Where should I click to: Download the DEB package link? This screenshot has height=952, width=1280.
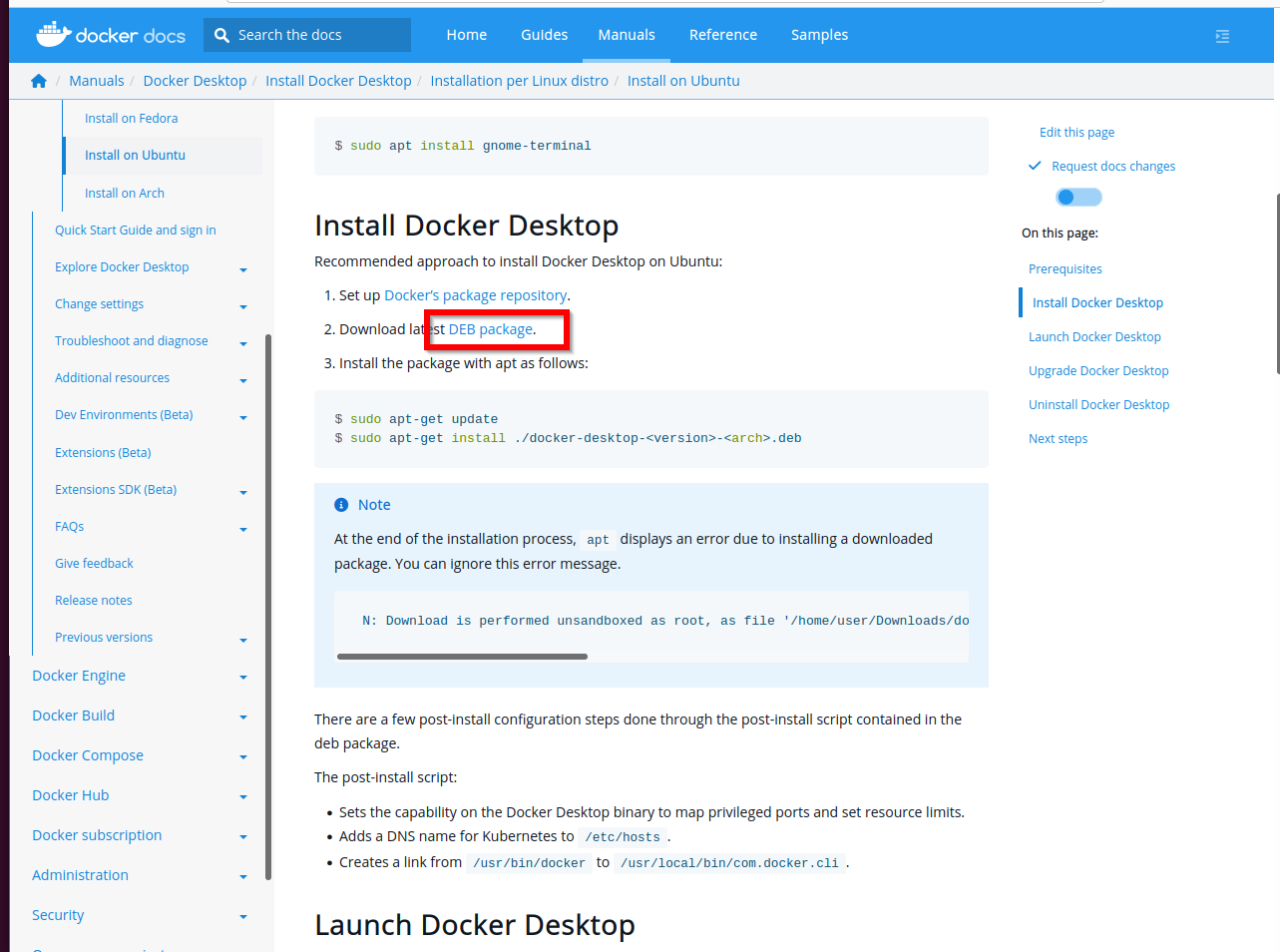491,329
